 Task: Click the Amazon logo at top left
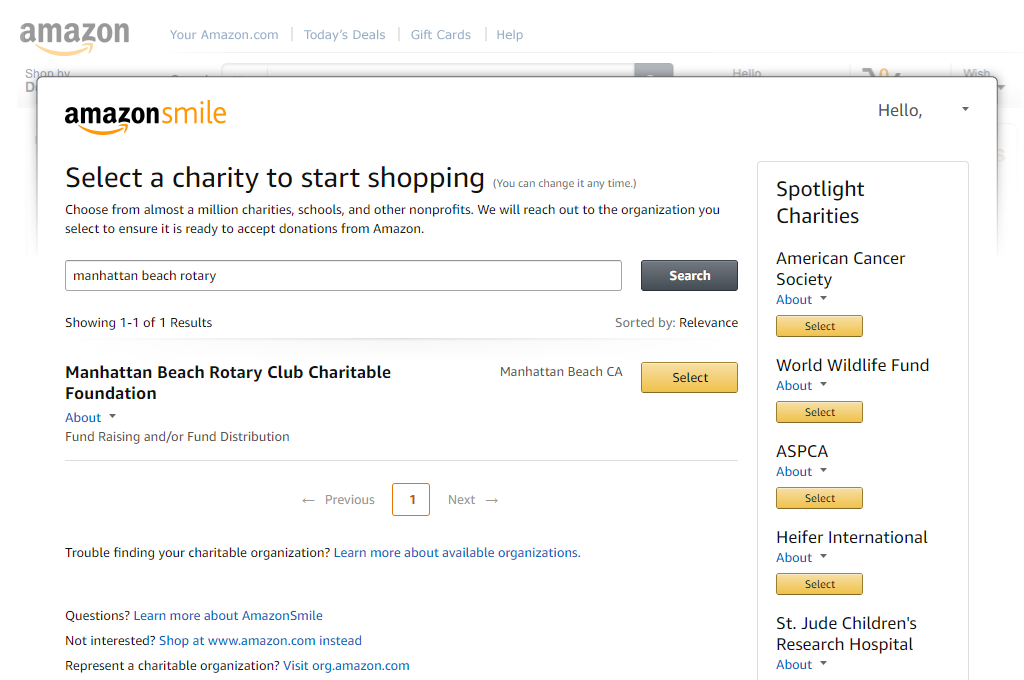click(74, 37)
